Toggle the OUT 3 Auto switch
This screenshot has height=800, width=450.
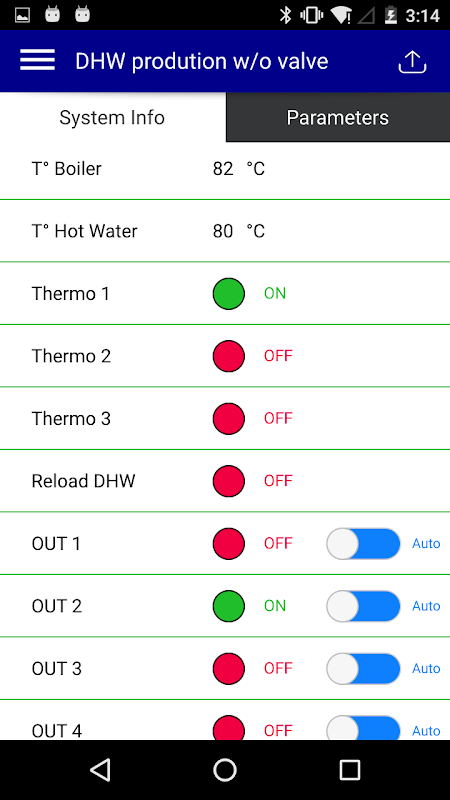(x=363, y=669)
